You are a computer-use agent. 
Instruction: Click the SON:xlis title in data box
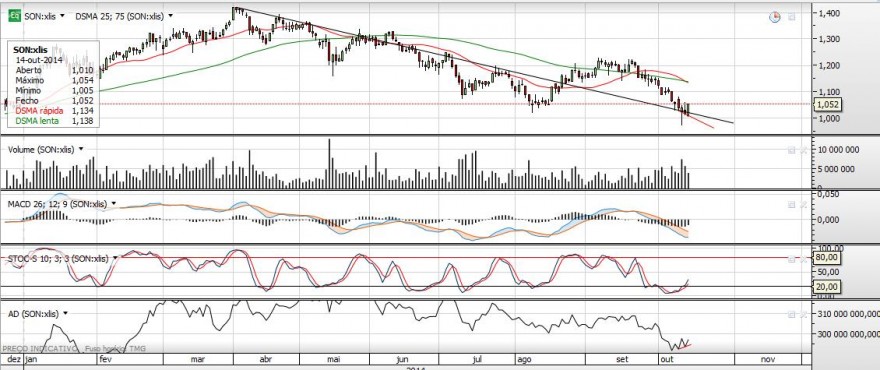pos(31,50)
